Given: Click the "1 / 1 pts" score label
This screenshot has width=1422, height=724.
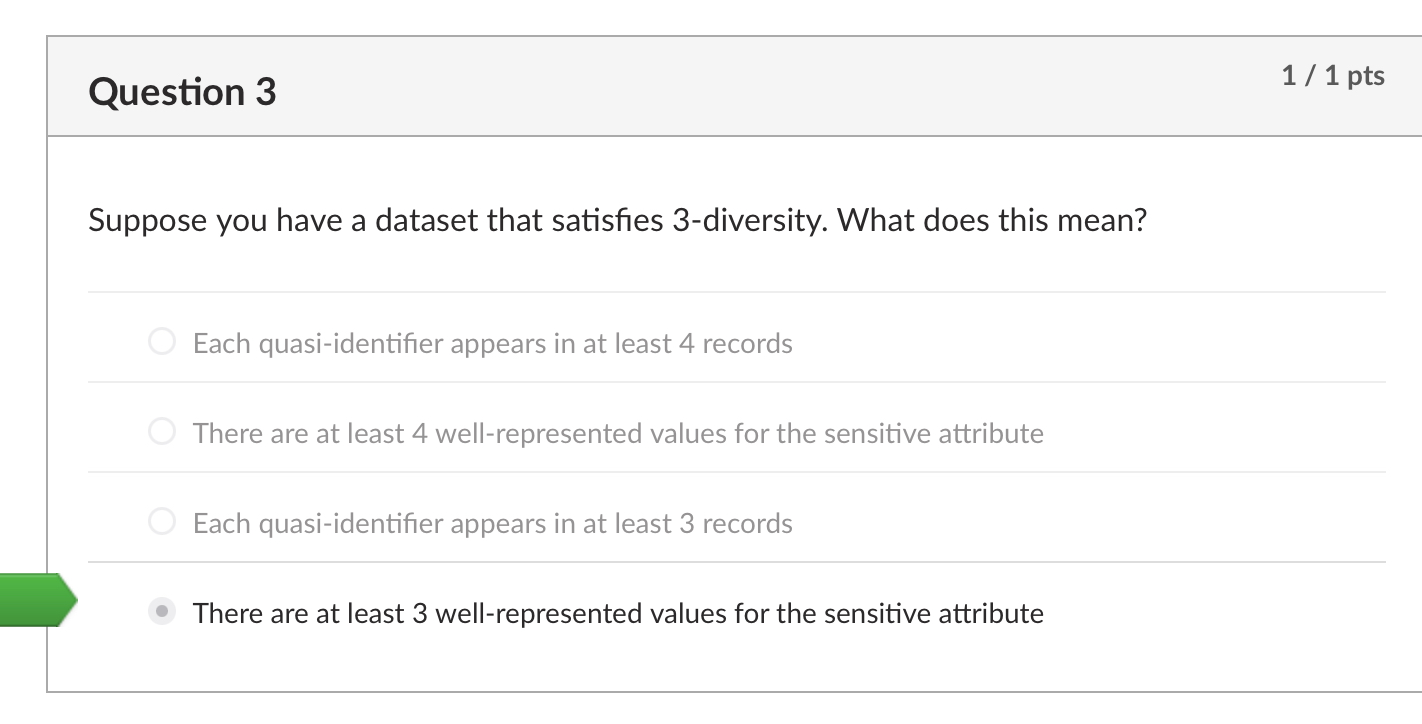Looking at the screenshot, I should coord(1333,75).
